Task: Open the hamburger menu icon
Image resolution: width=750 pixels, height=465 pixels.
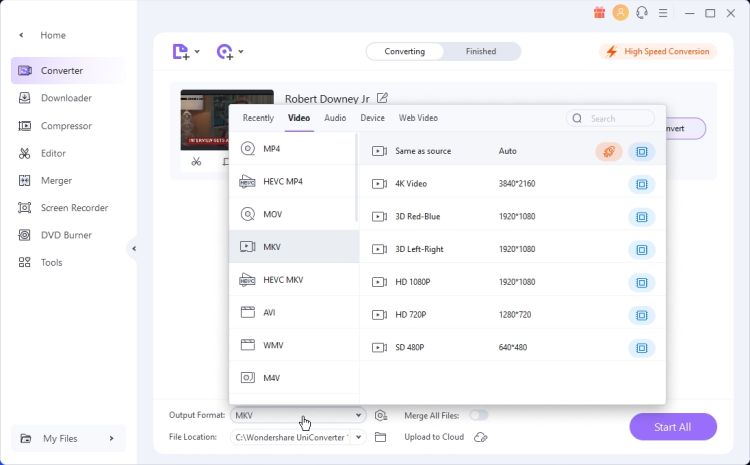Action: tap(663, 13)
